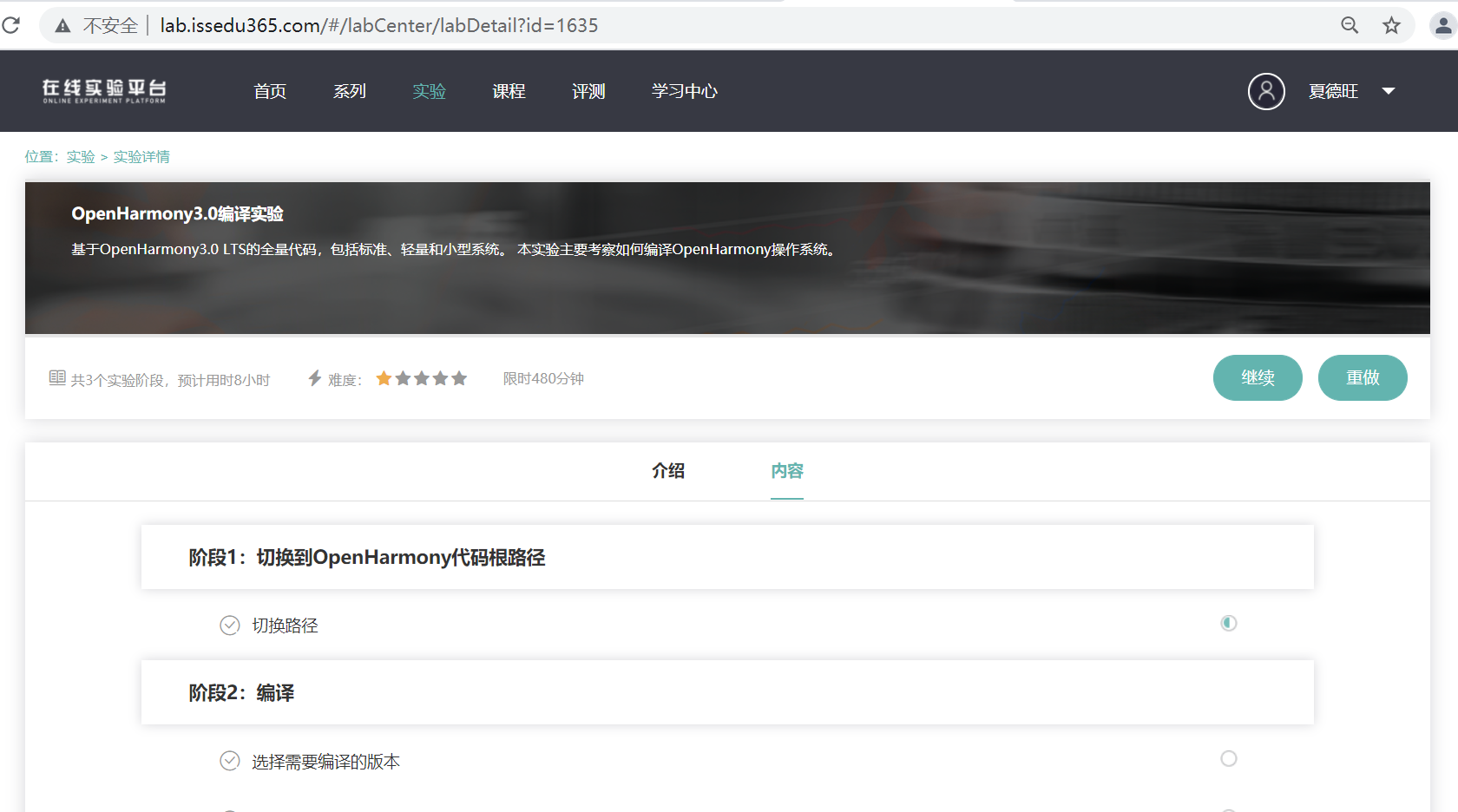The image size is (1458, 812).
Task: Follow the 实验 breadcrumb link
Action: tap(81, 157)
